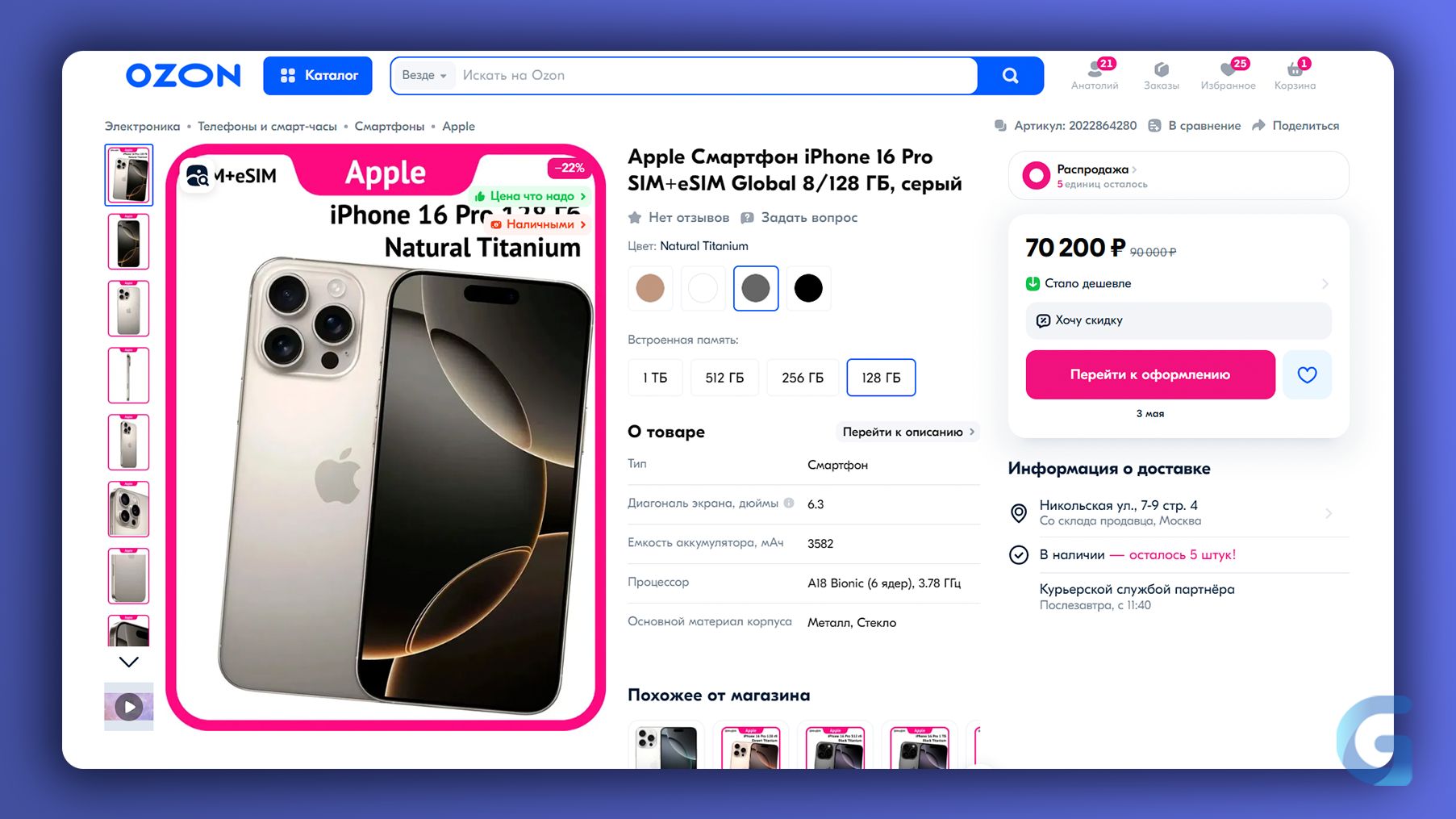Select the black color swatch

coord(808,288)
